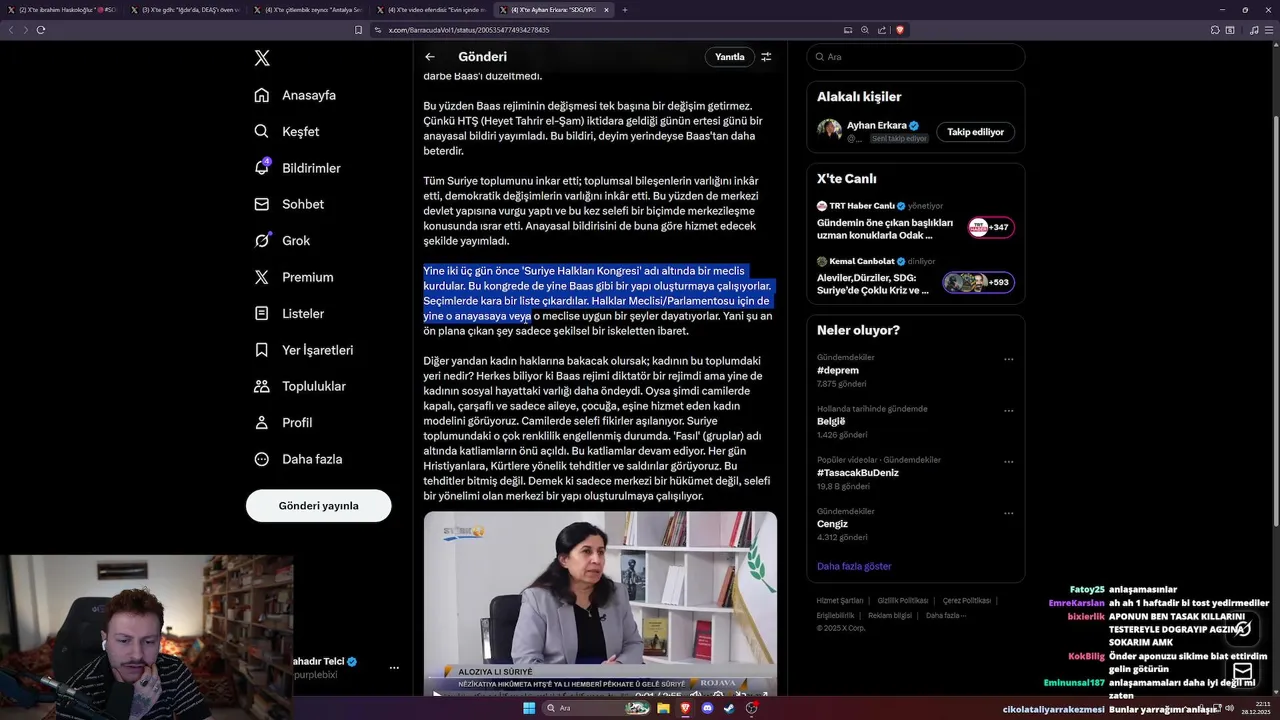The width and height of the screenshot is (1280, 720).
Task: Open Profil page
Action: [x=283, y=422]
